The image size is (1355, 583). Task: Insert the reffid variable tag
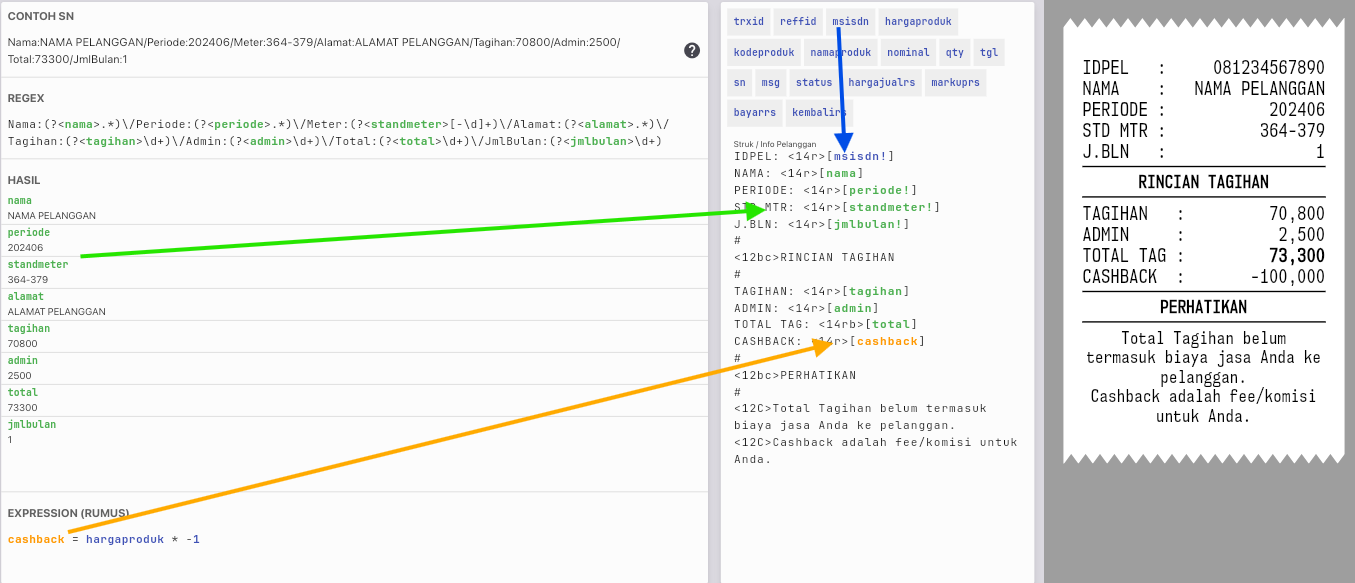click(798, 21)
